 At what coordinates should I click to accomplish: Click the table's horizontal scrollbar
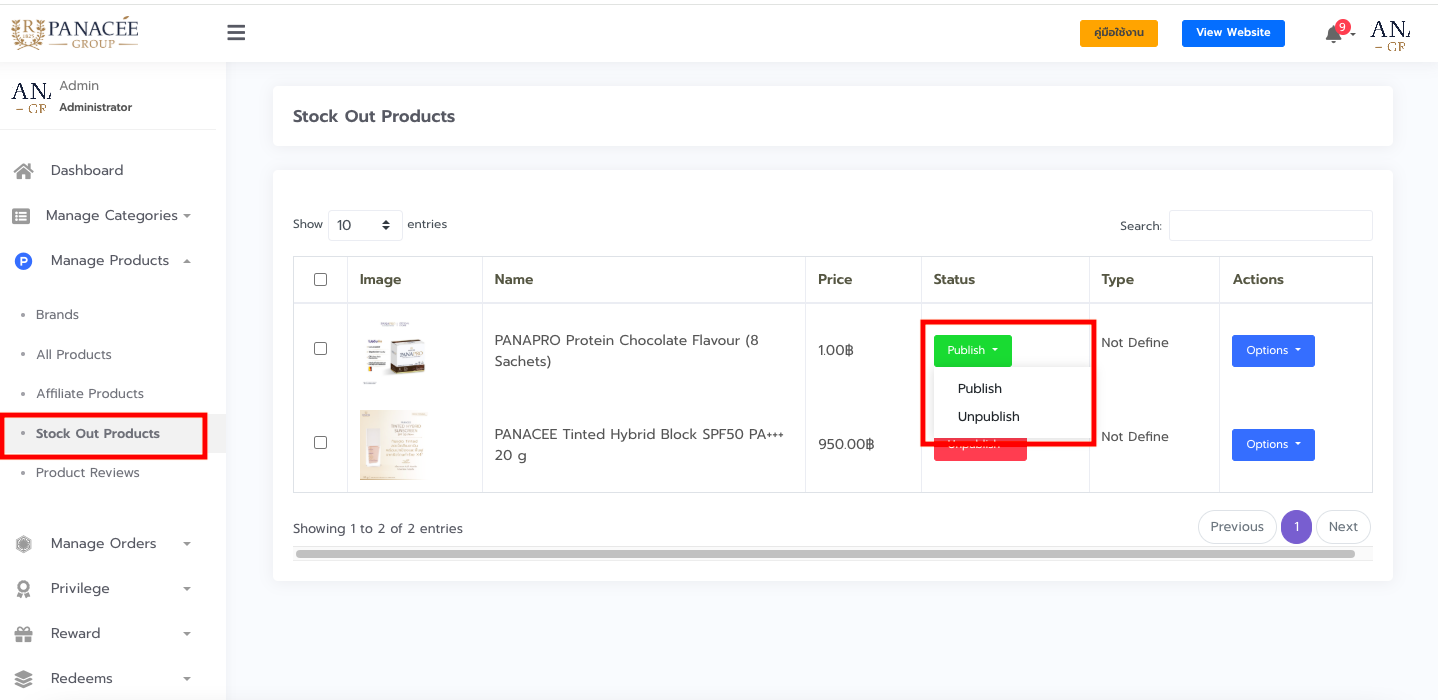(825, 554)
